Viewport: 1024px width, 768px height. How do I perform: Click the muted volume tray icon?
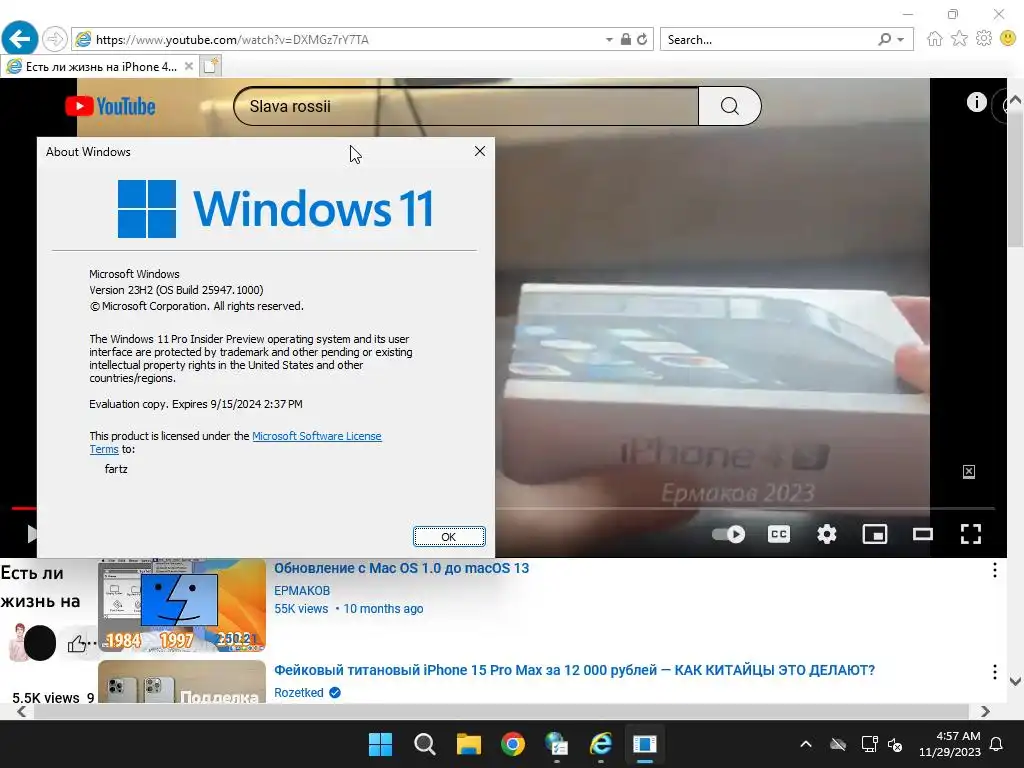(895, 744)
